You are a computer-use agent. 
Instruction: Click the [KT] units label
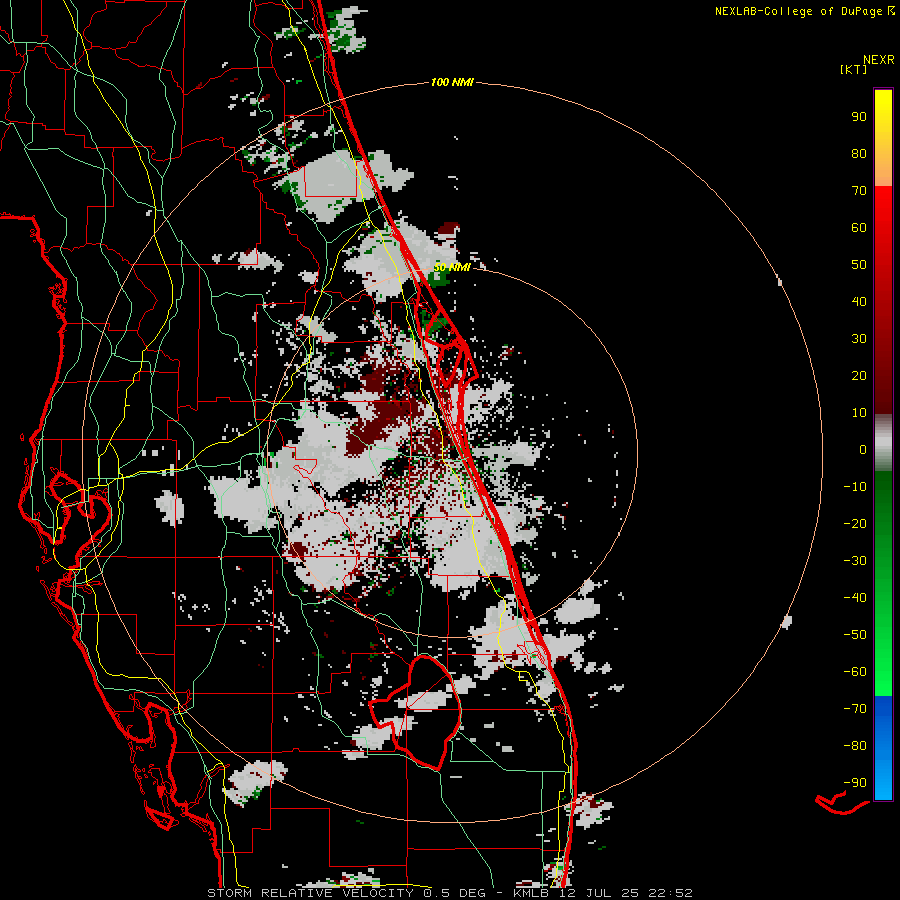click(854, 69)
